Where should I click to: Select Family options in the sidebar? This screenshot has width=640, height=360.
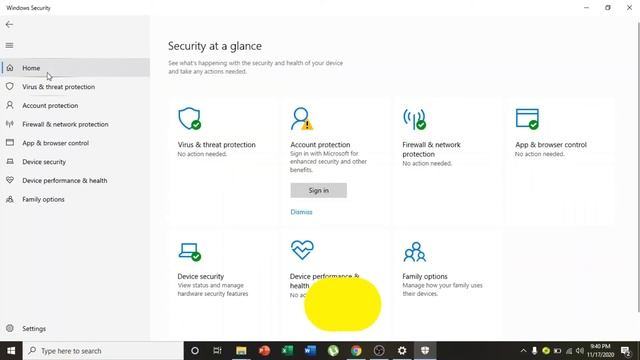[75, 199]
